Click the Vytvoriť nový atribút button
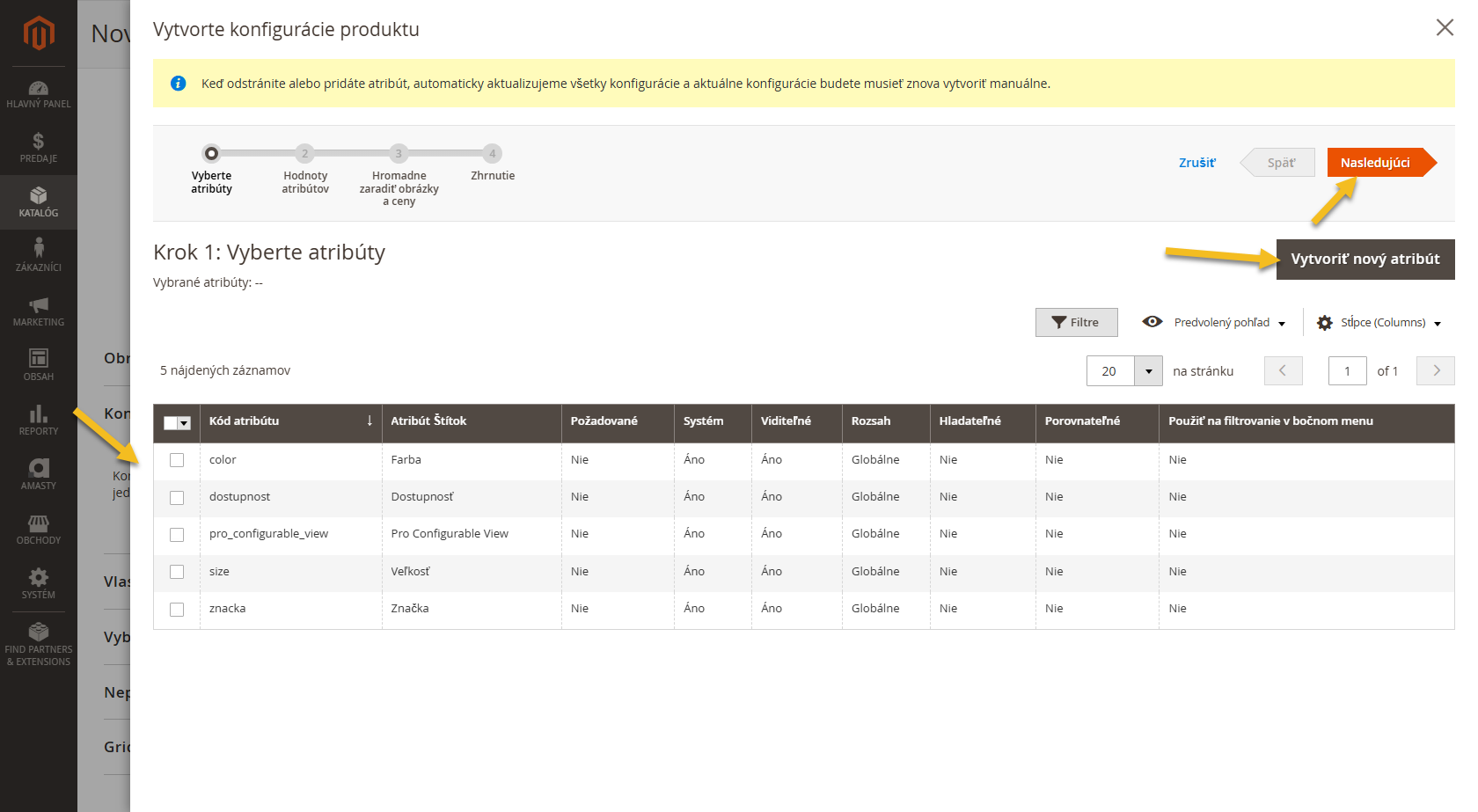Viewport: 1478px width, 812px height. tap(1365, 260)
